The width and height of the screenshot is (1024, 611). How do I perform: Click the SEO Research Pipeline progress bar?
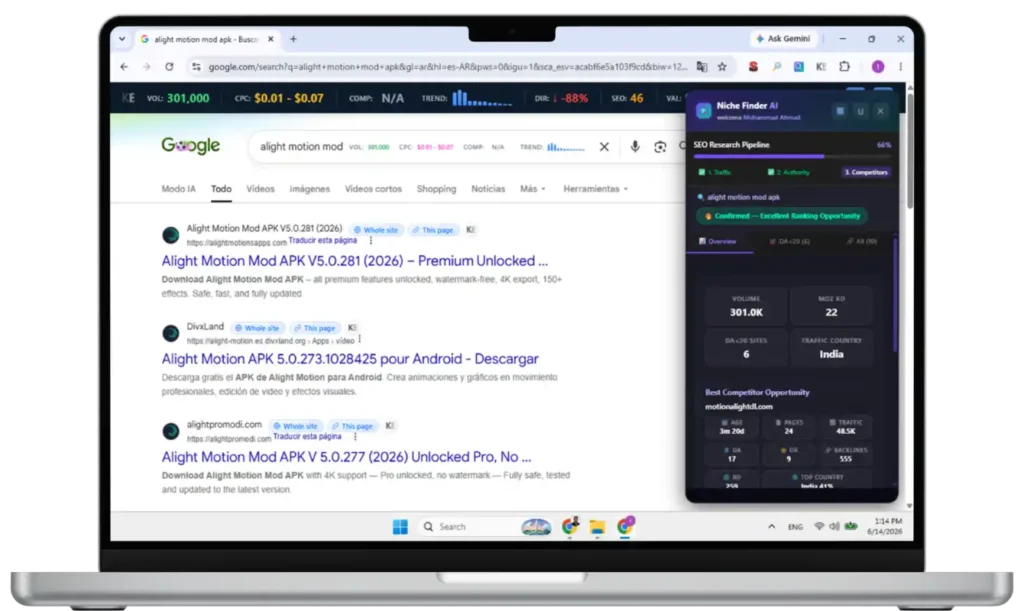point(792,157)
